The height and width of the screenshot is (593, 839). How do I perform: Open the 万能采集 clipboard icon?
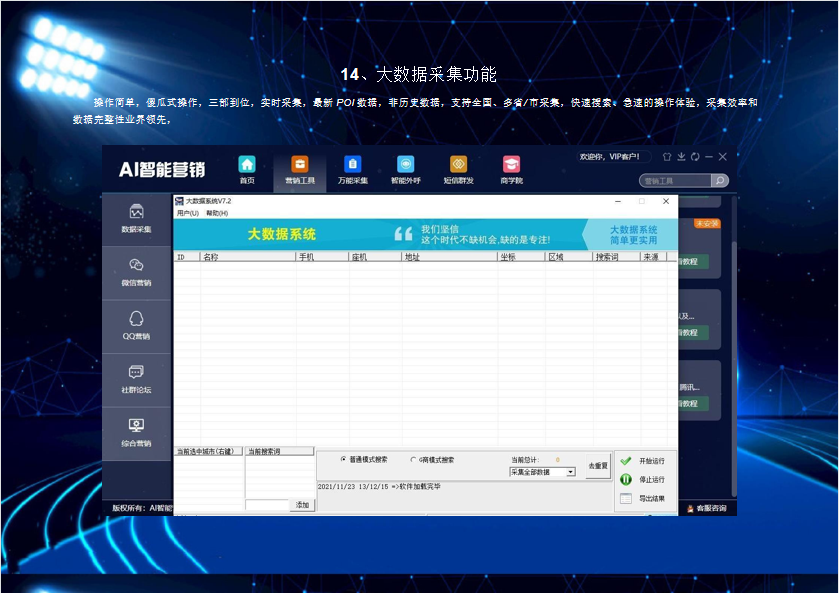(x=353, y=164)
